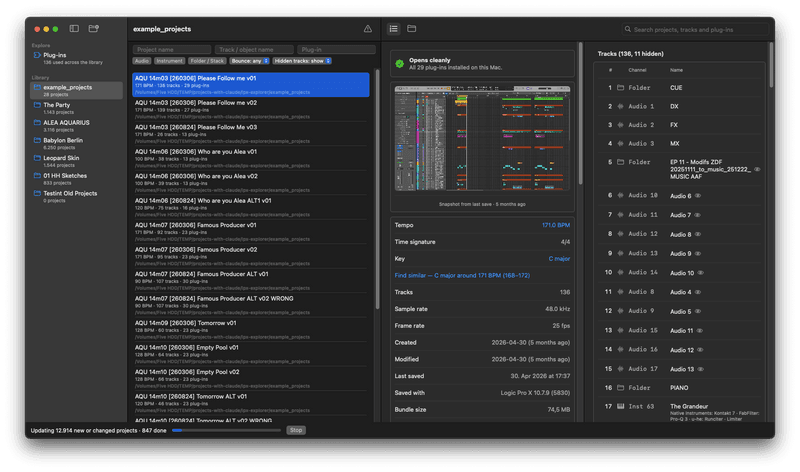800x472 pixels.
Task: Click the C major key value link
Action: 559,259
